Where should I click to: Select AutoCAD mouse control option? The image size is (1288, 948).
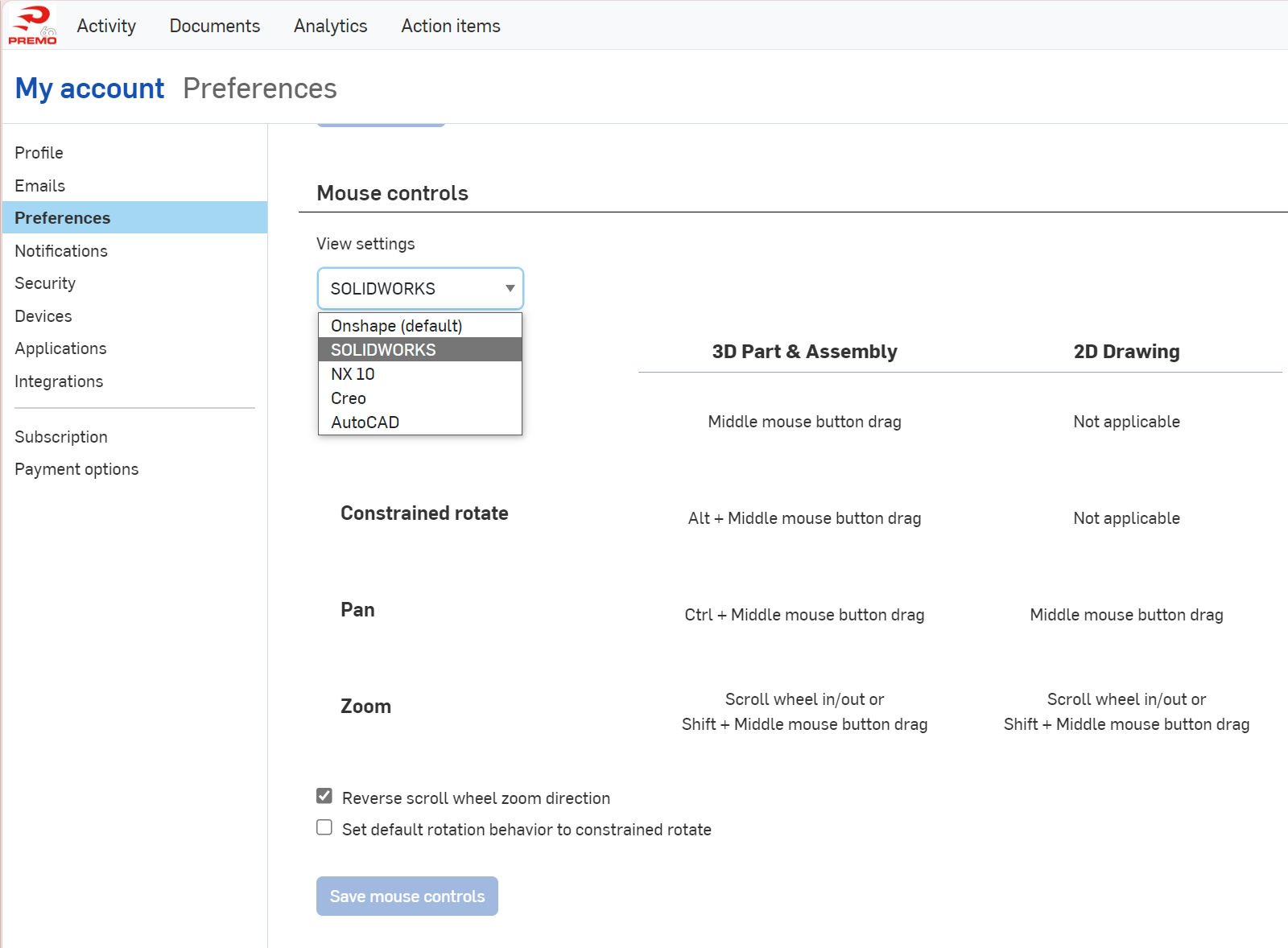click(x=365, y=422)
